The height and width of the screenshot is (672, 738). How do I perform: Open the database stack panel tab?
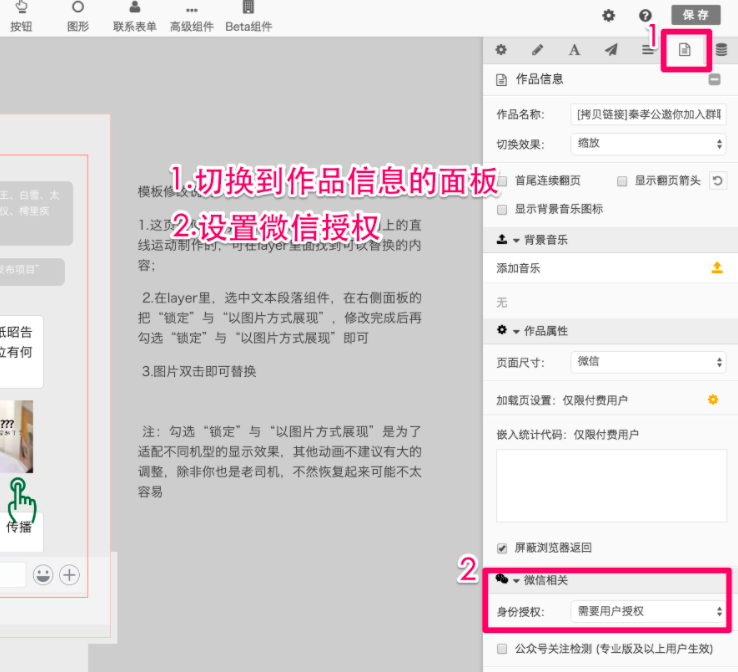(721, 50)
